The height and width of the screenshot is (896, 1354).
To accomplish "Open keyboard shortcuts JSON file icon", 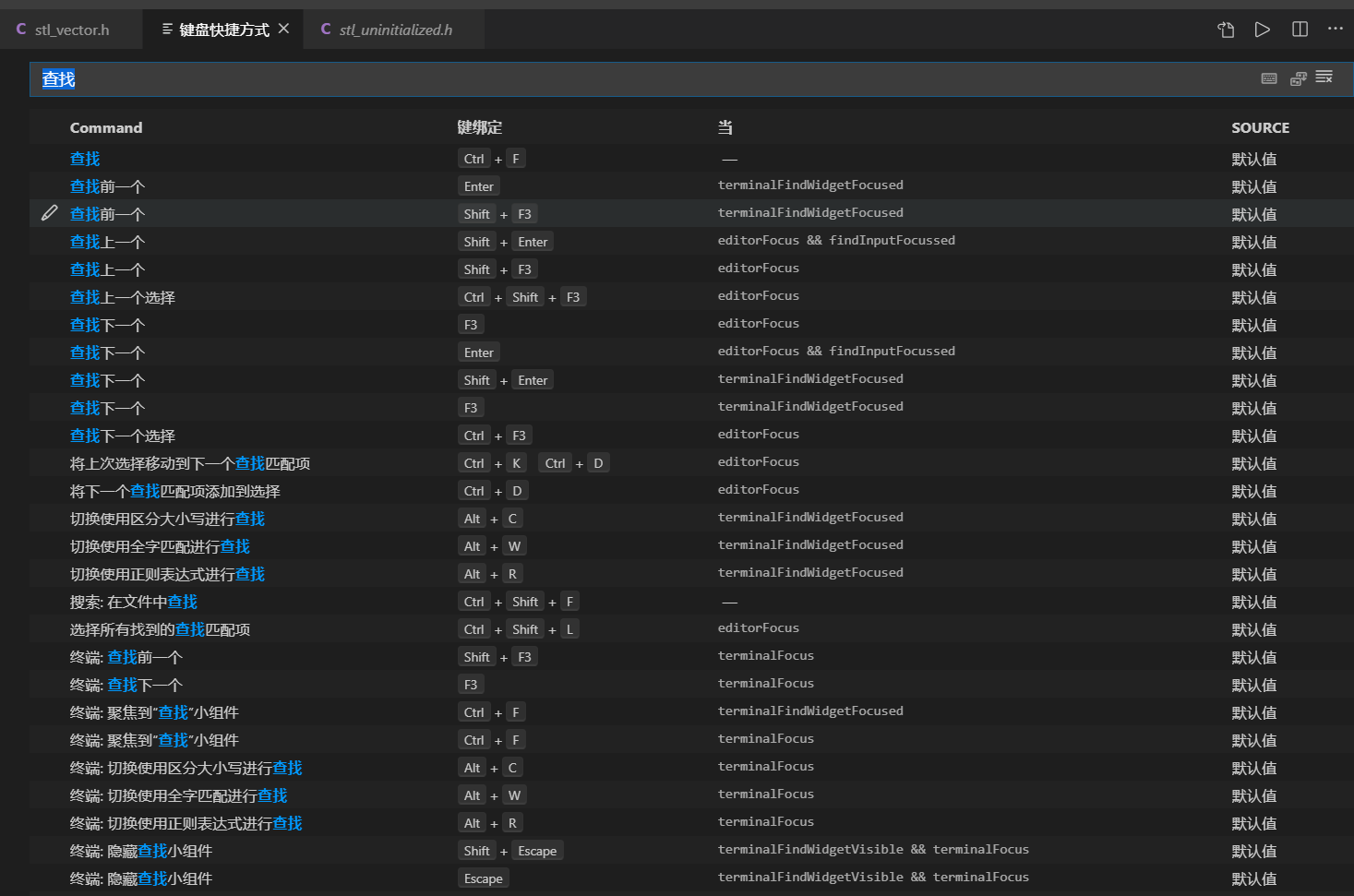I will pyautogui.click(x=1225, y=29).
